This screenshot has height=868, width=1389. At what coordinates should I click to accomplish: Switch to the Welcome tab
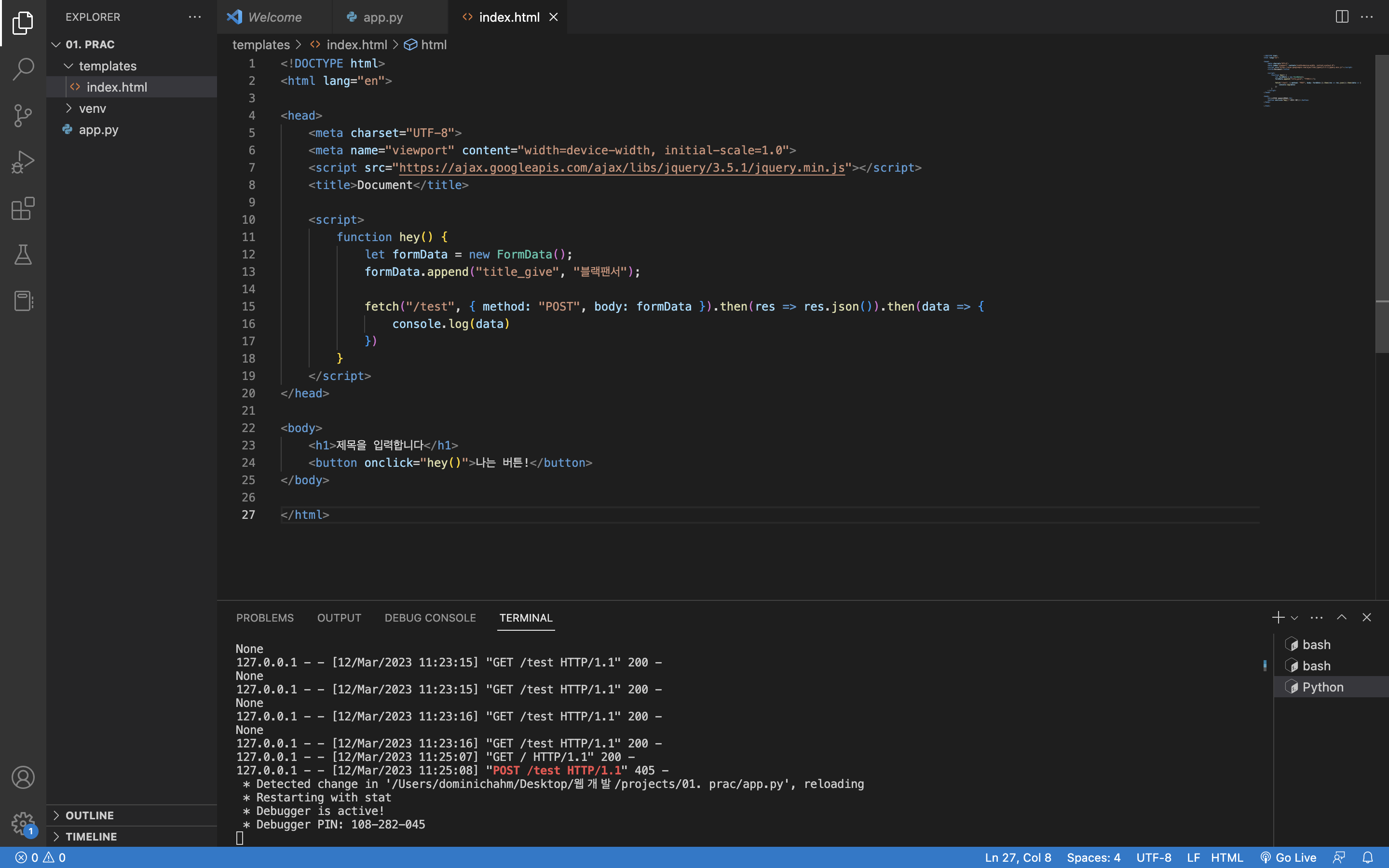point(274,17)
